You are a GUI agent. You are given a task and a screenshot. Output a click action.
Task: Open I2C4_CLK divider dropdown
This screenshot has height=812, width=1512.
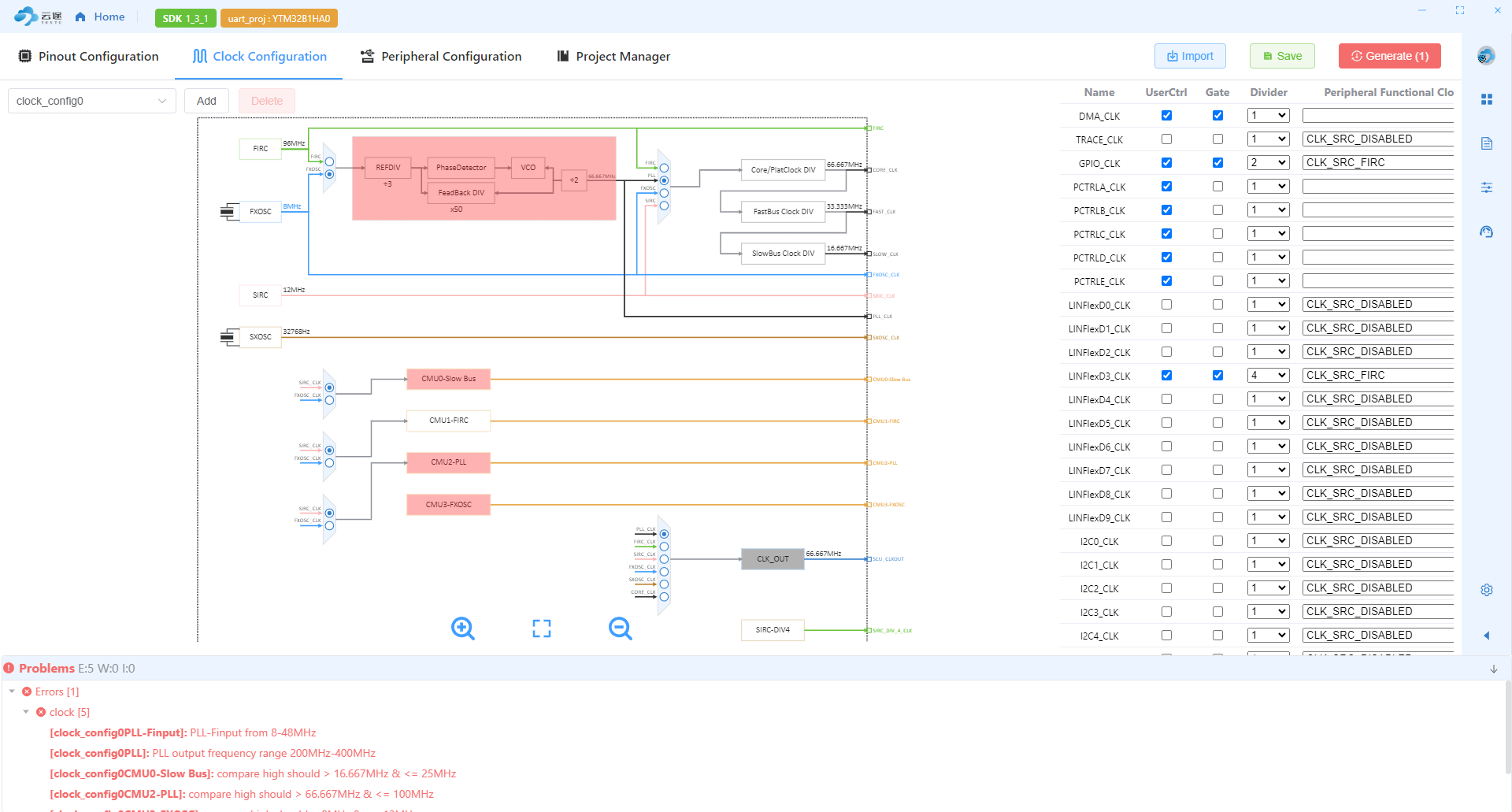1268,636
